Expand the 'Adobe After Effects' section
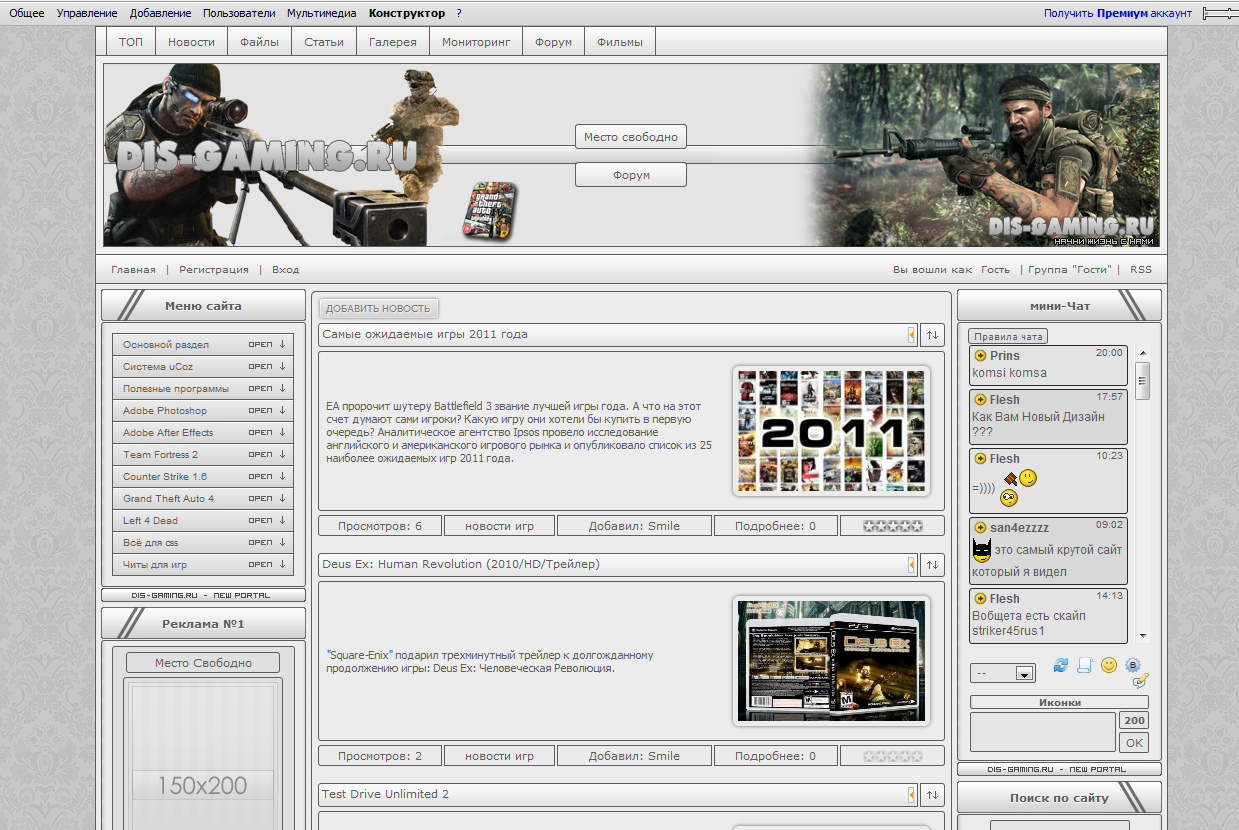The width and height of the screenshot is (1239, 830). coord(203,433)
